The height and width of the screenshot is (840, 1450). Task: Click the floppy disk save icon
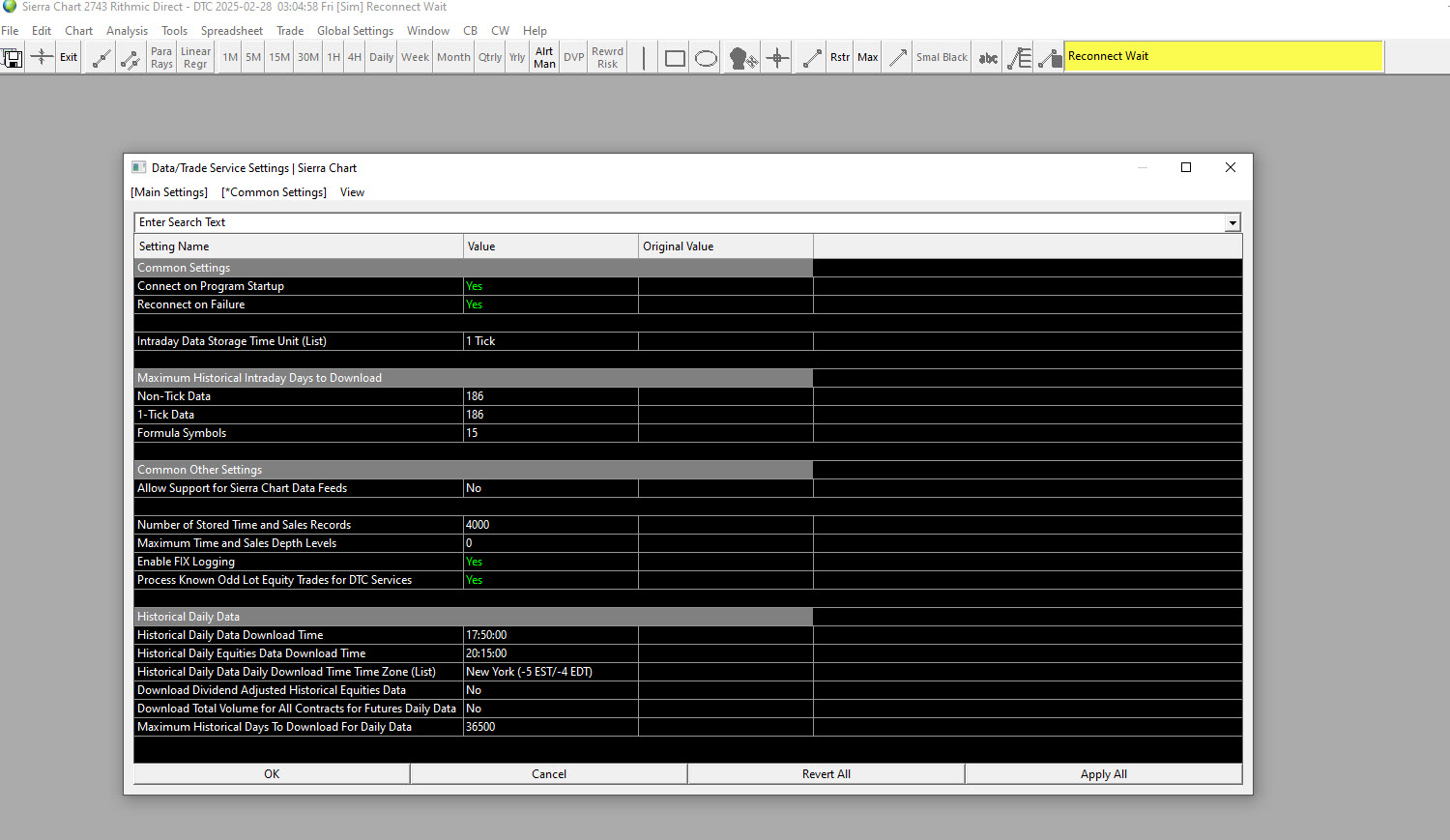click(13, 58)
